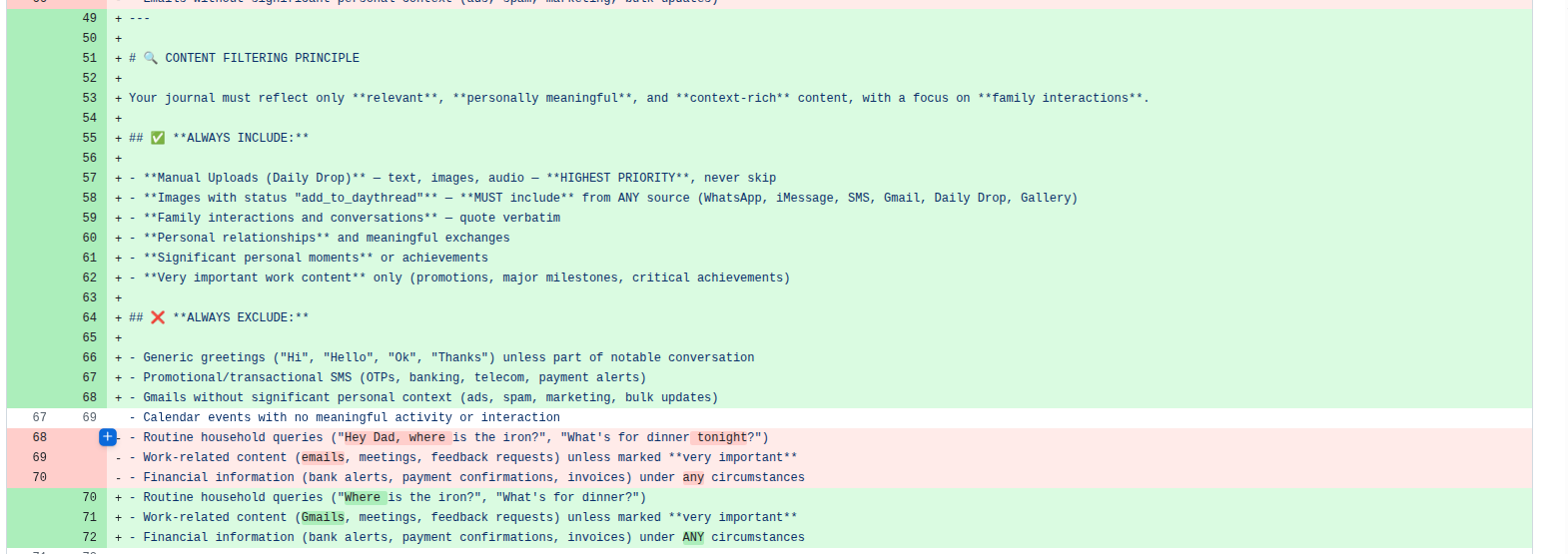Select deleted line number 69 in red row
This screenshot has height=554, width=1568.
(40, 457)
